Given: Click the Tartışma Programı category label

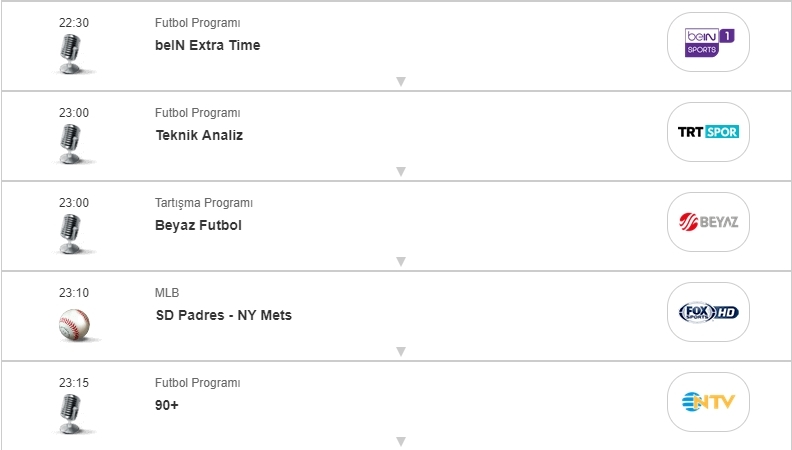Looking at the screenshot, I should click(203, 203).
